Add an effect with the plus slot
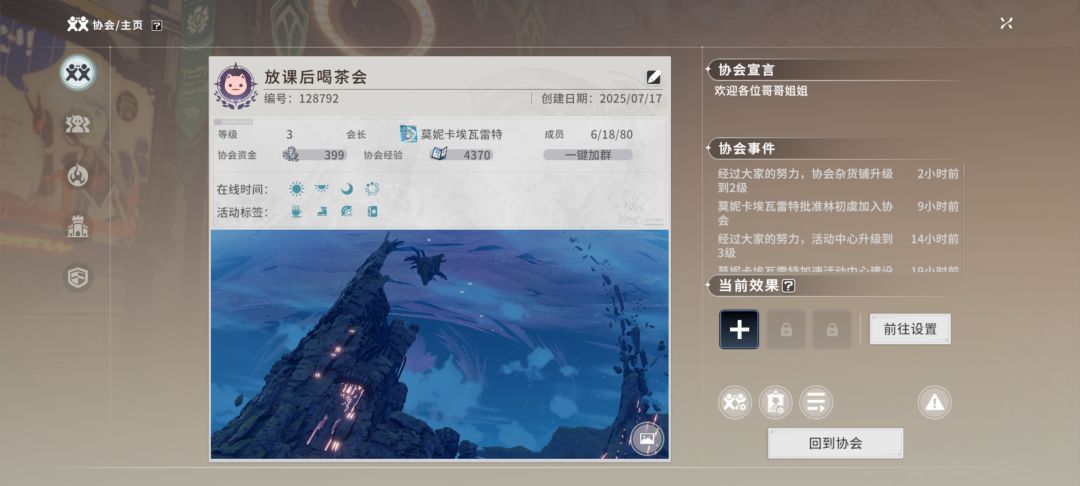The width and height of the screenshot is (1080, 486). pos(739,329)
